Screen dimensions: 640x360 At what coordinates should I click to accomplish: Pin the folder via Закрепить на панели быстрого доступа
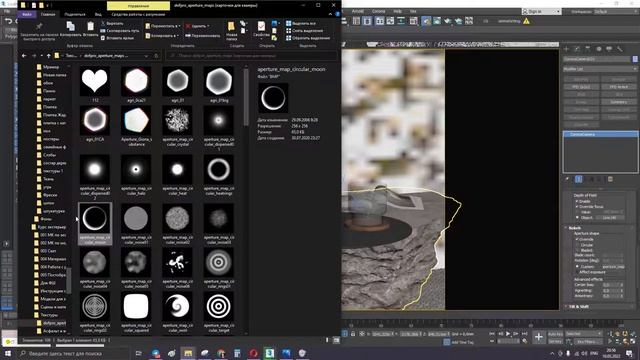[39, 31]
